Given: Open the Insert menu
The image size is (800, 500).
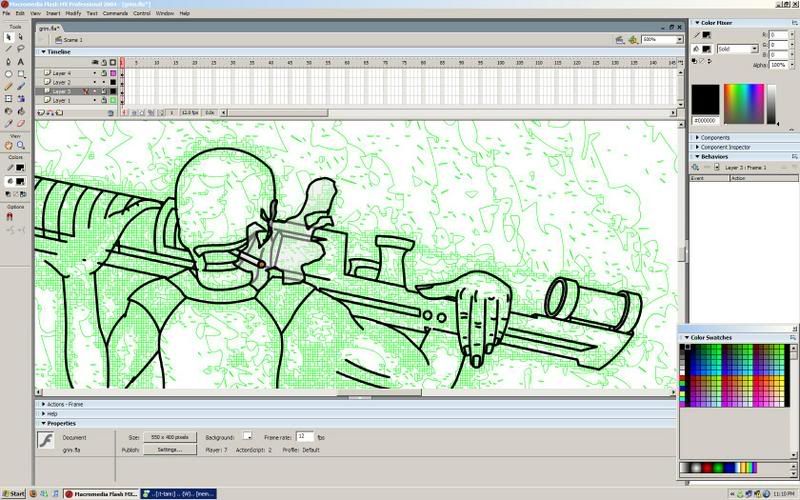Looking at the screenshot, I should (x=53, y=13).
